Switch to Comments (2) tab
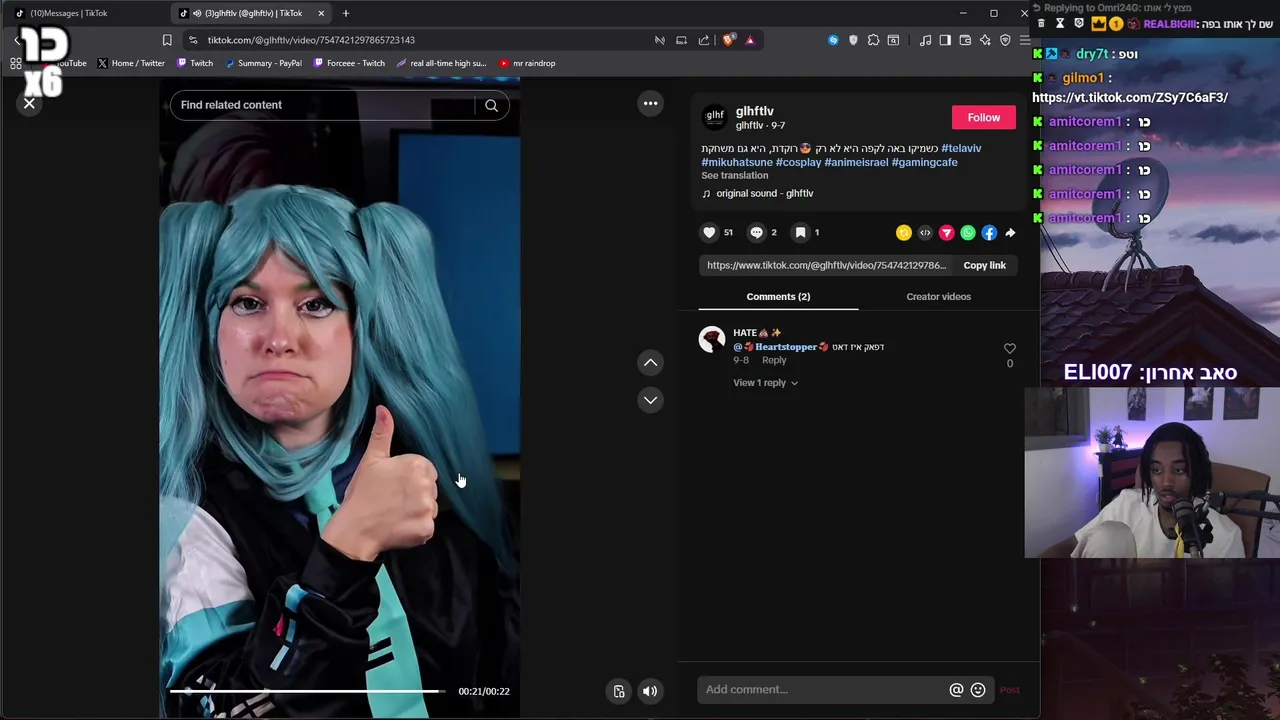Screen dimensions: 1280x720 (x=778, y=297)
